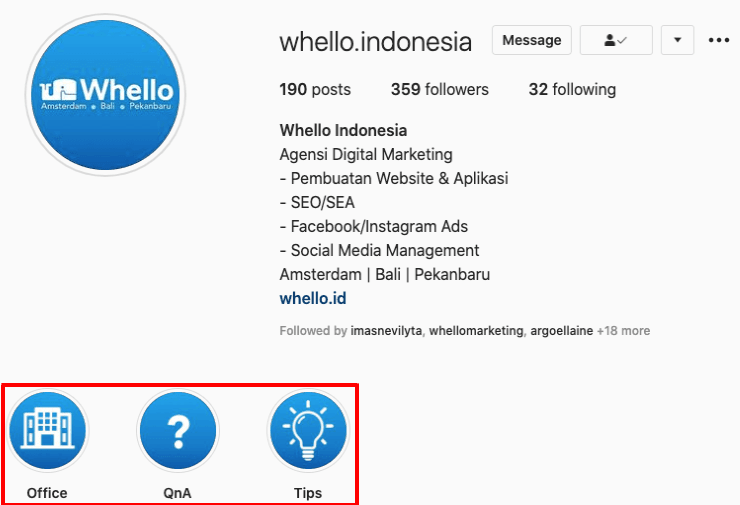
Task: Open follower imasnevilyta's profile
Action: click(x=386, y=330)
